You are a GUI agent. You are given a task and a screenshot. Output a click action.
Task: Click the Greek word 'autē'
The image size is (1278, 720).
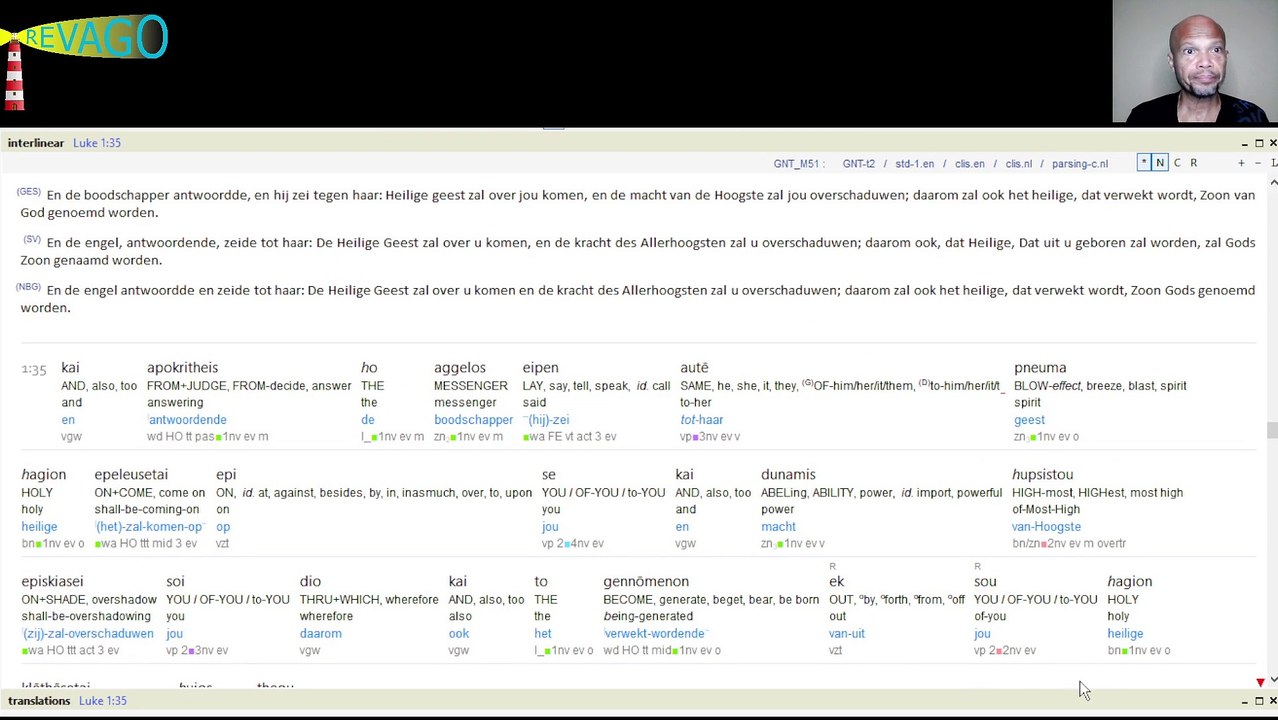click(694, 368)
